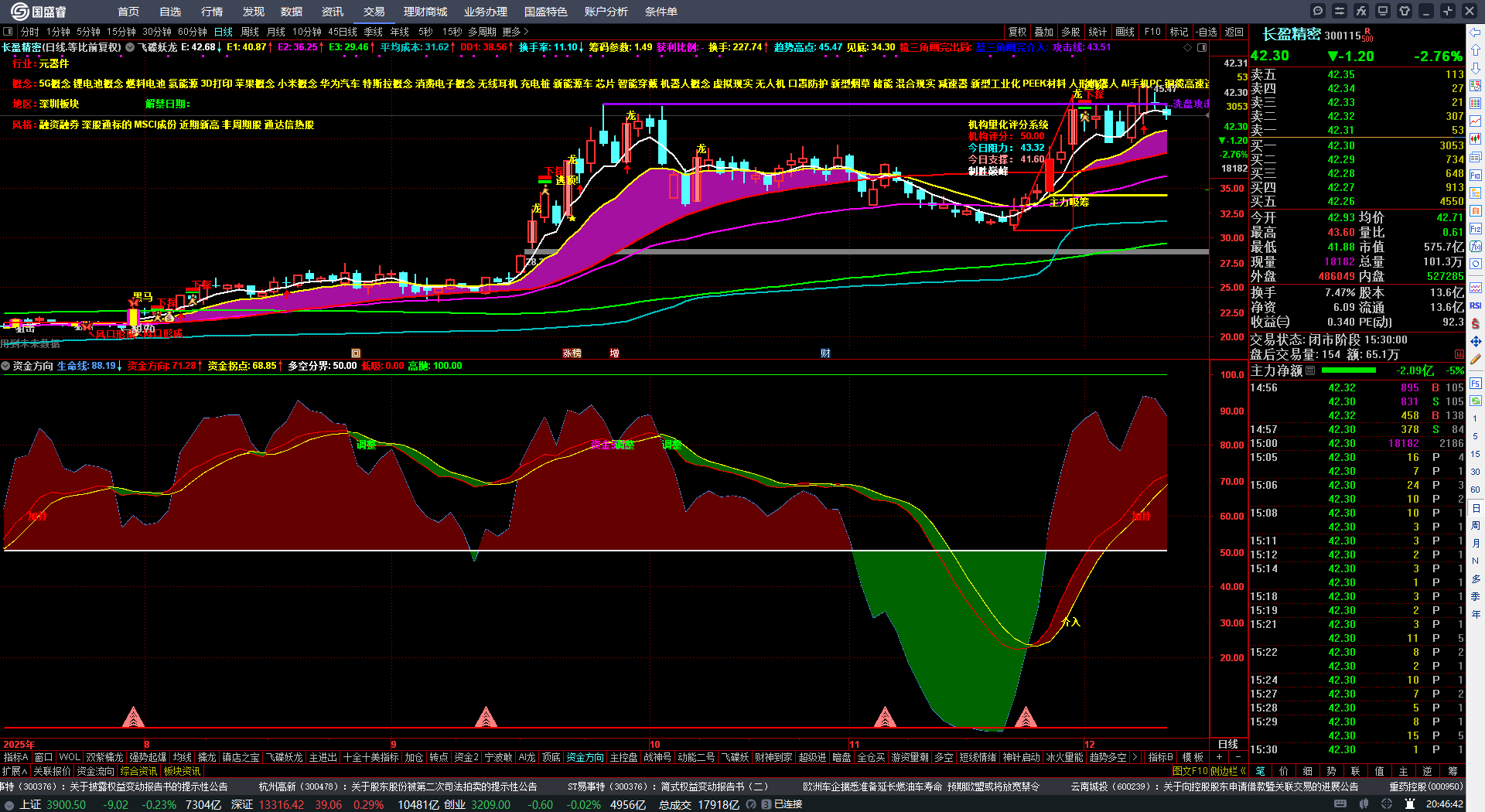The image size is (1485, 812).
Task: Click the plus zoom button below 日线
Action: tap(1220, 757)
